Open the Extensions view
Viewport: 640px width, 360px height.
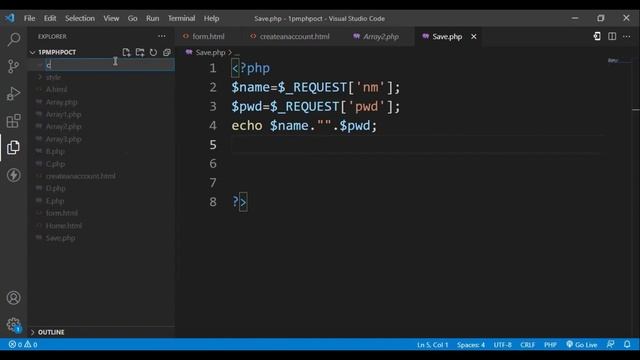(13, 121)
